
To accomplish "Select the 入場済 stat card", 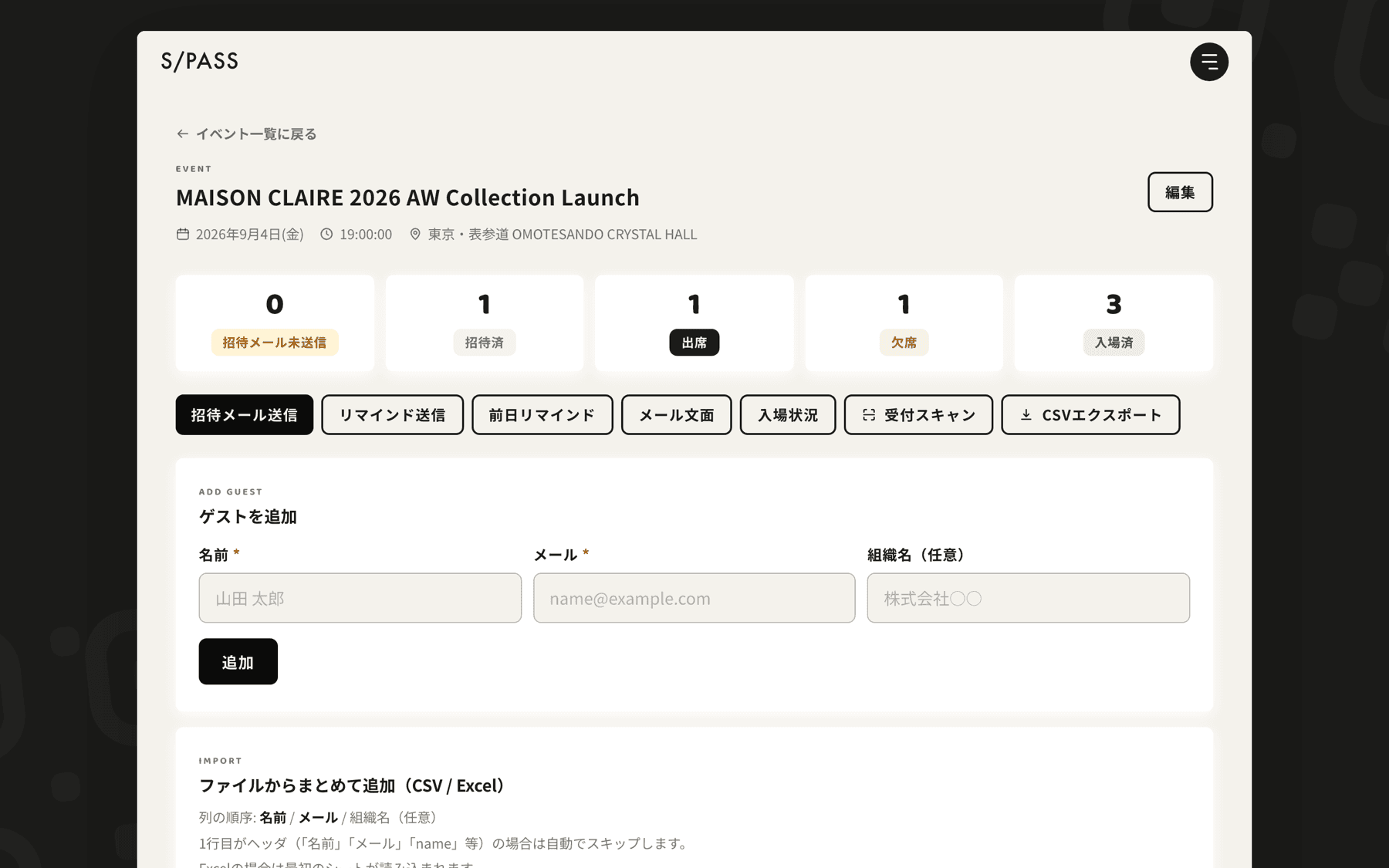I will [1114, 323].
